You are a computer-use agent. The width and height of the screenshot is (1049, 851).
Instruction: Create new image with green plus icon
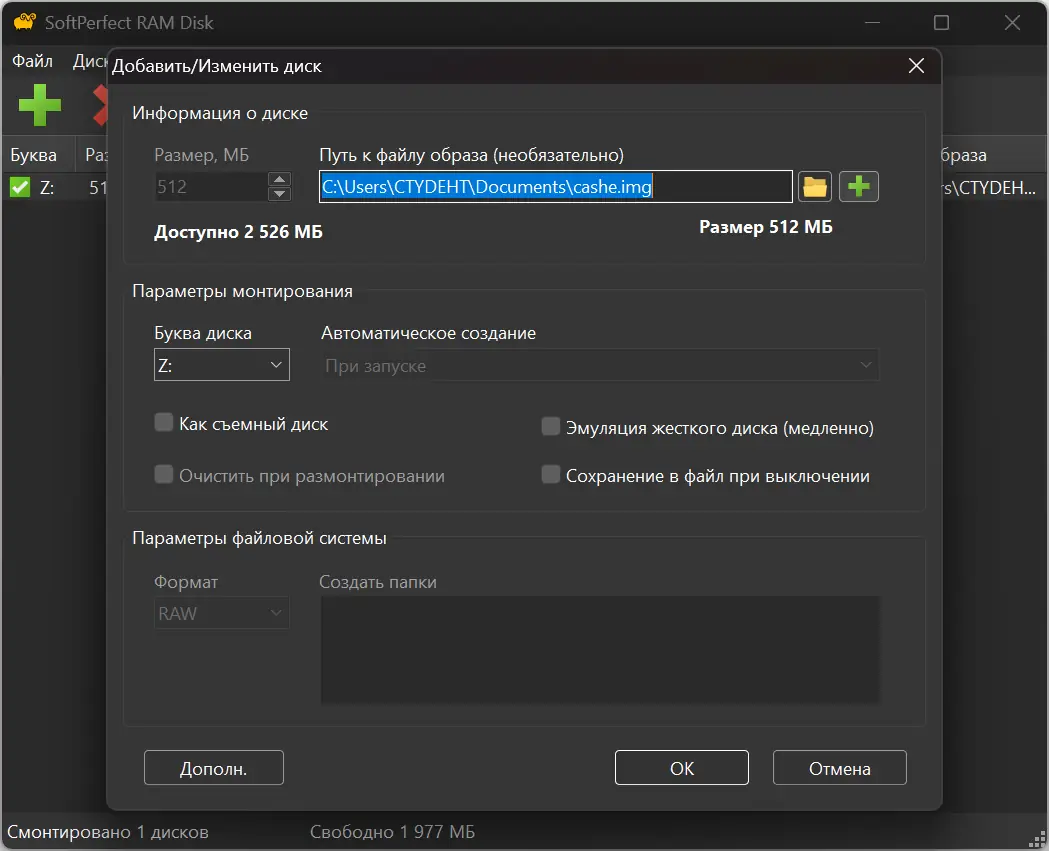click(x=858, y=187)
